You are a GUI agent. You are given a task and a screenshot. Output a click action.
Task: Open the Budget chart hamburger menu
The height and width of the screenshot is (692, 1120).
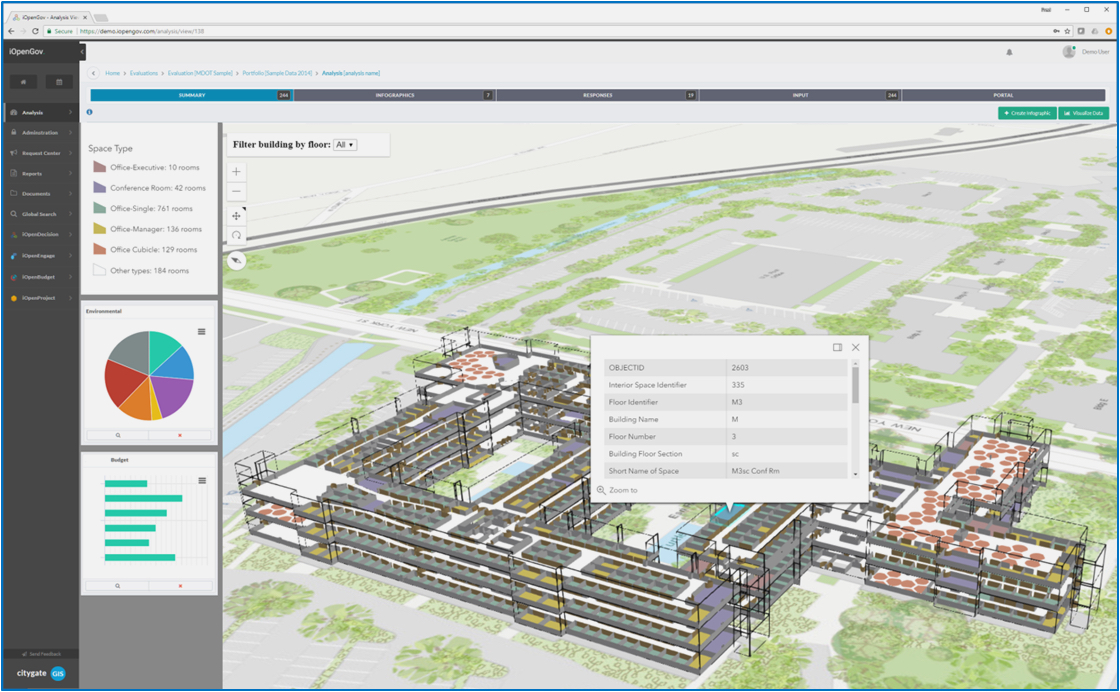point(202,481)
